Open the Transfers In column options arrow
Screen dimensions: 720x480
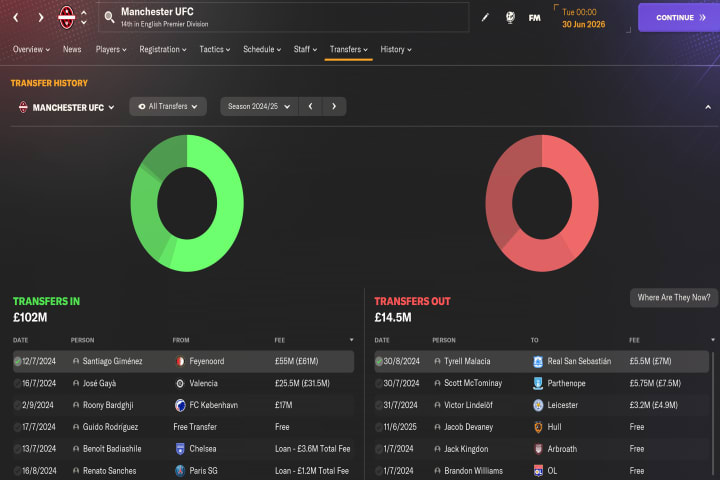click(351, 340)
